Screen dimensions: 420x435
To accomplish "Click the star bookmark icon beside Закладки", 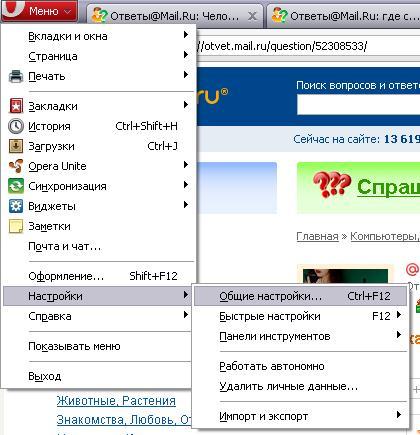I will pyautogui.click(x=16, y=106).
